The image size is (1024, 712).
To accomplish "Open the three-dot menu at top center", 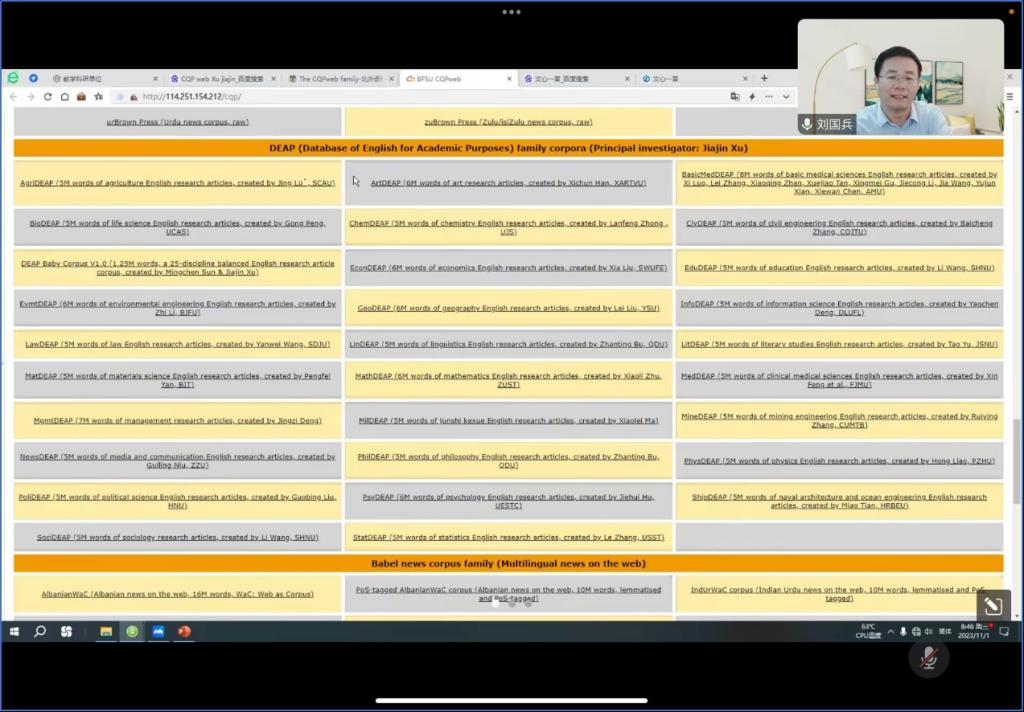I will 511,12.
